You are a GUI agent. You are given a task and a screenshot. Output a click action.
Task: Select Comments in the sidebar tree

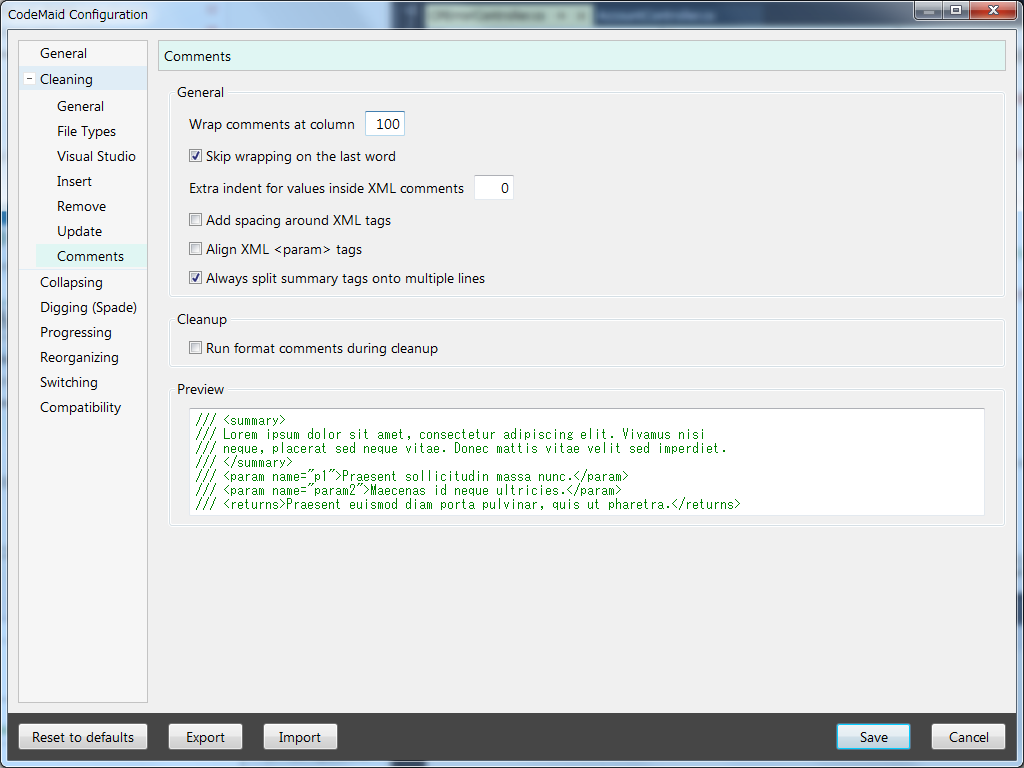90,256
